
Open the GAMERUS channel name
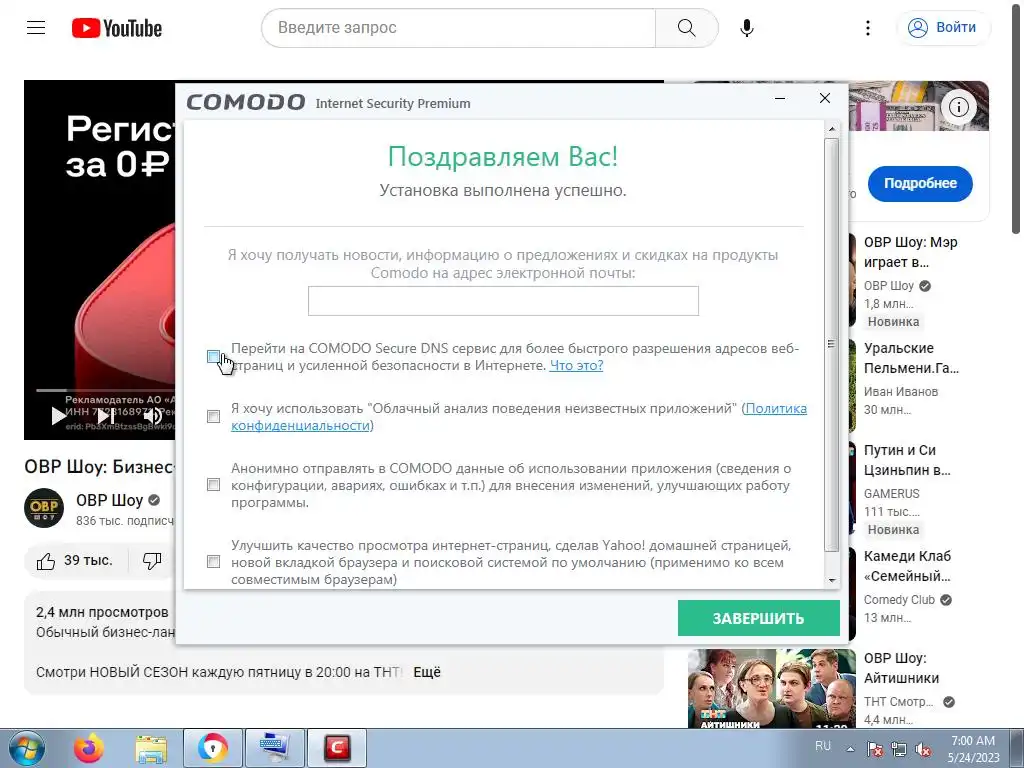pyautogui.click(x=891, y=494)
